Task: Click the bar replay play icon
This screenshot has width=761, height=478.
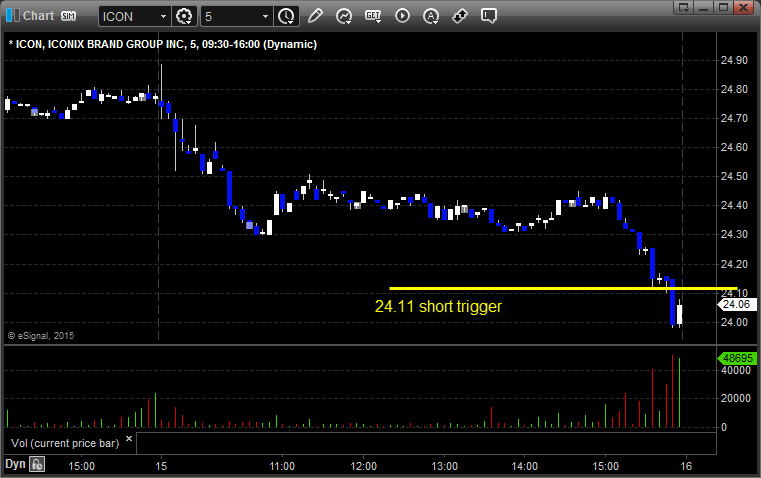Action: click(402, 16)
